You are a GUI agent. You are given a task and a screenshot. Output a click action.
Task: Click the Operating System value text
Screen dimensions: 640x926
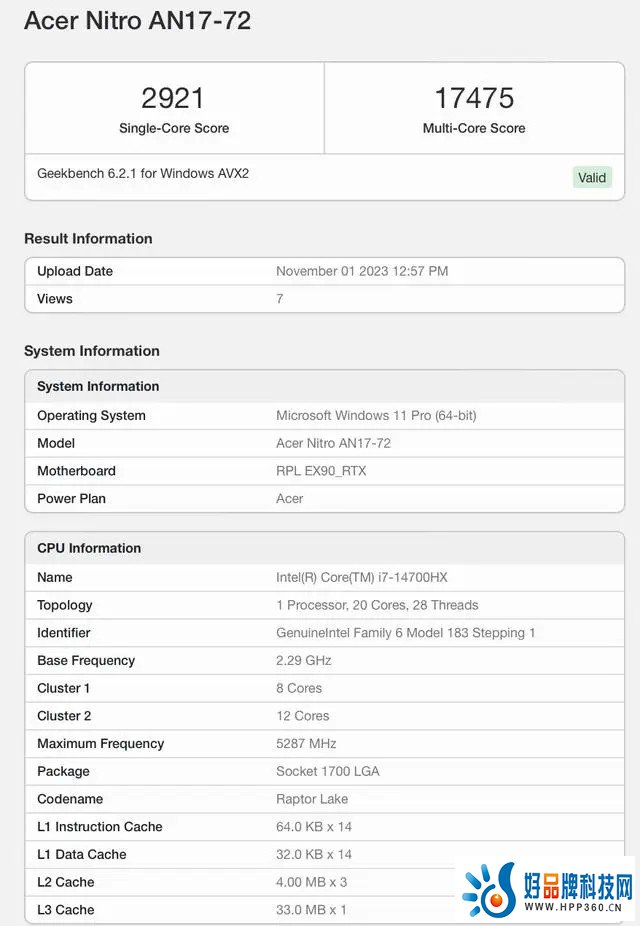click(376, 416)
